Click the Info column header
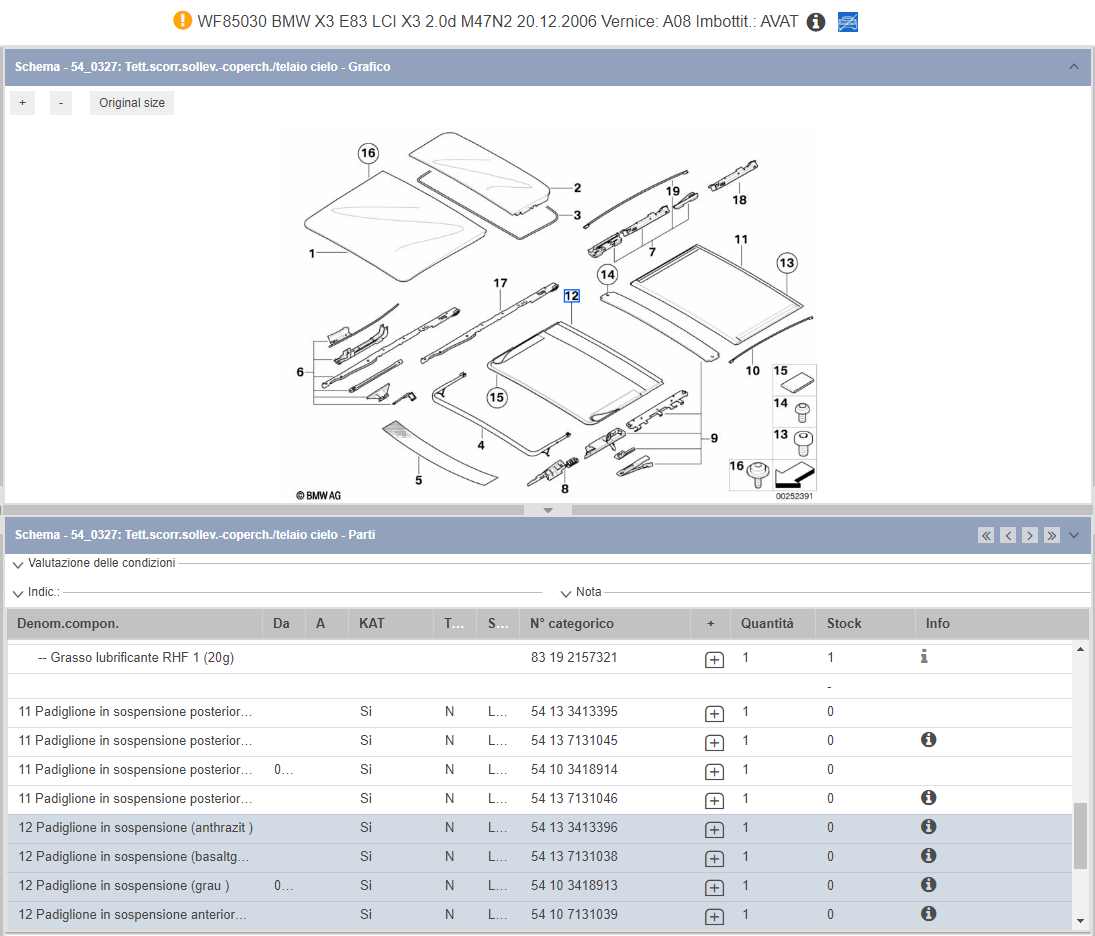The height and width of the screenshot is (936, 1095). pyautogui.click(x=1002, y=623)
